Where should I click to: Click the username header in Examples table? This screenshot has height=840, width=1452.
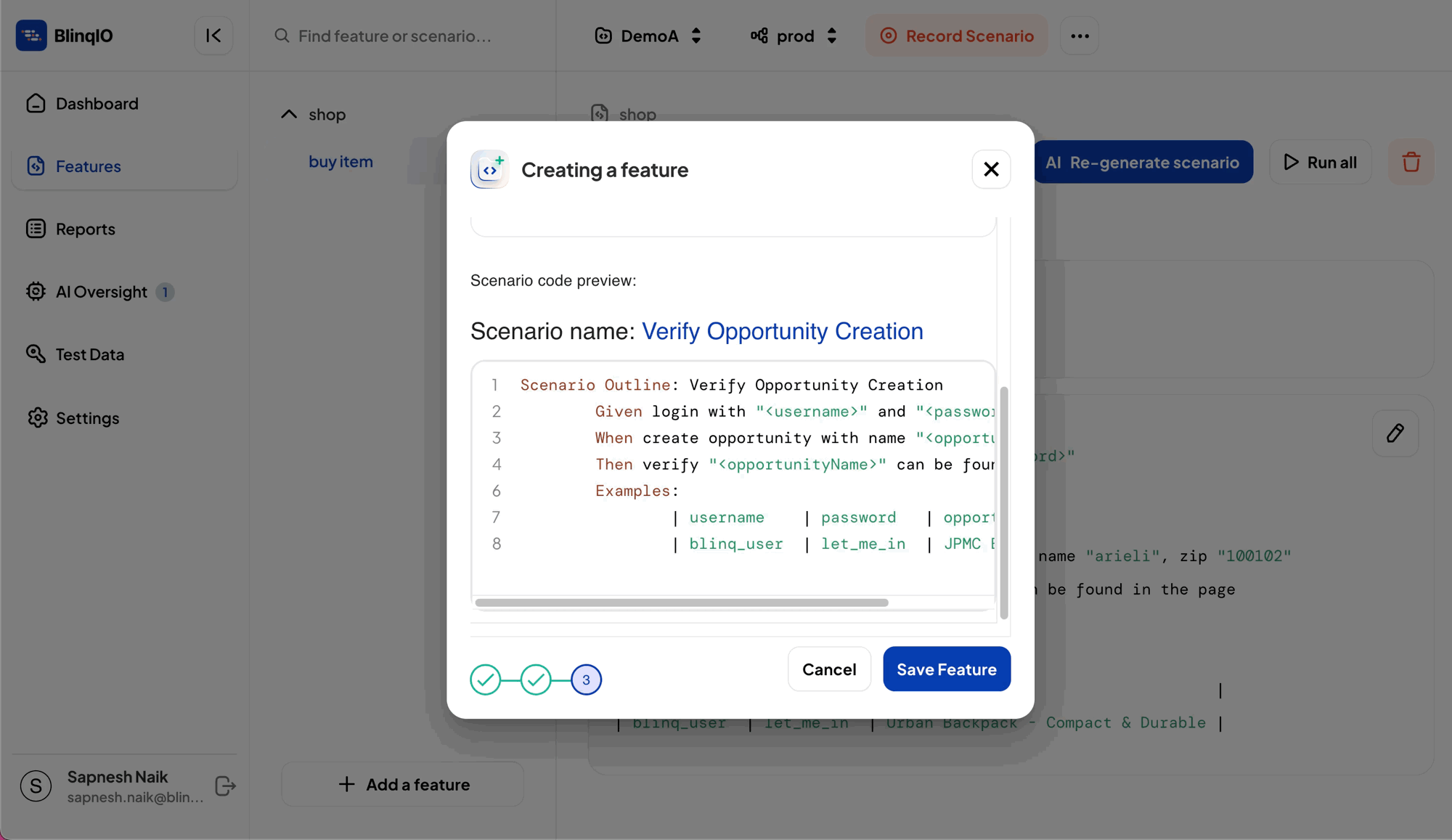coord(727,517)
